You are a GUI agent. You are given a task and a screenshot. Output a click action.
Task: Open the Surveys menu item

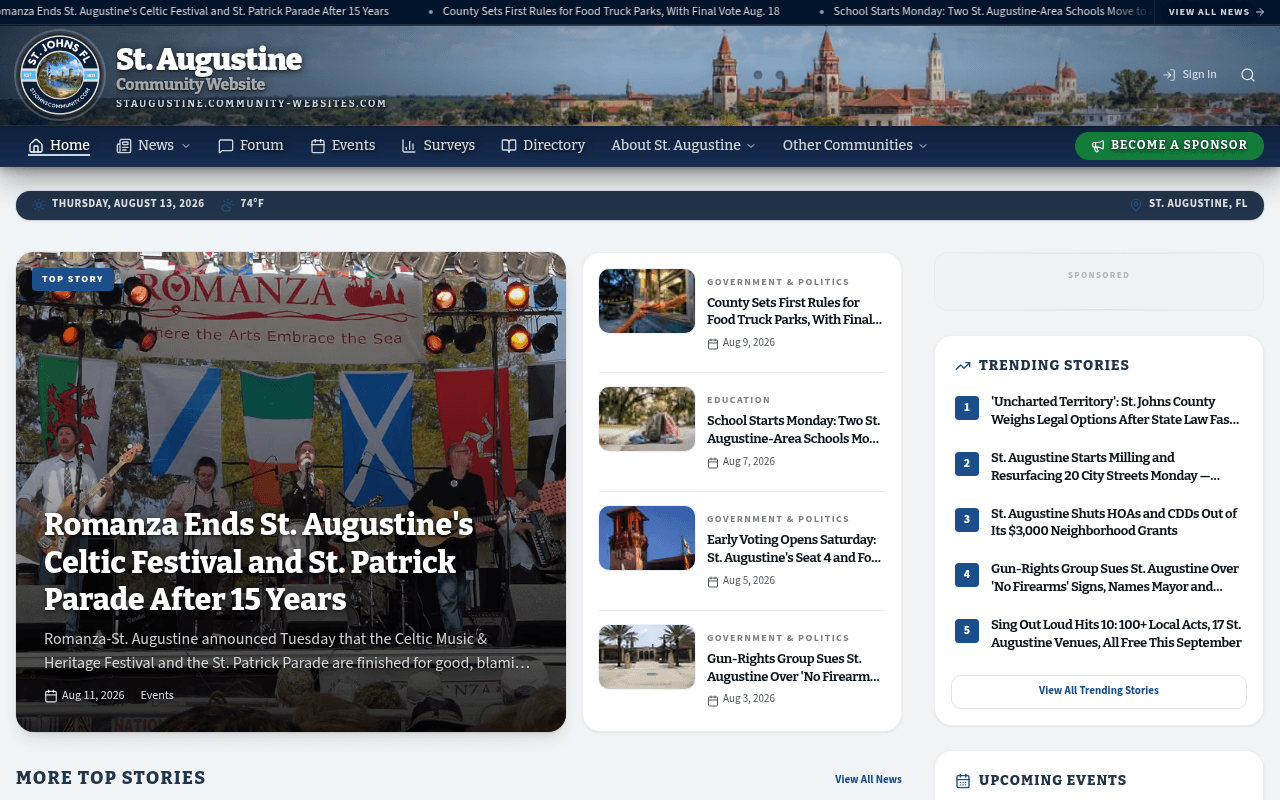(x=438, y=146)
